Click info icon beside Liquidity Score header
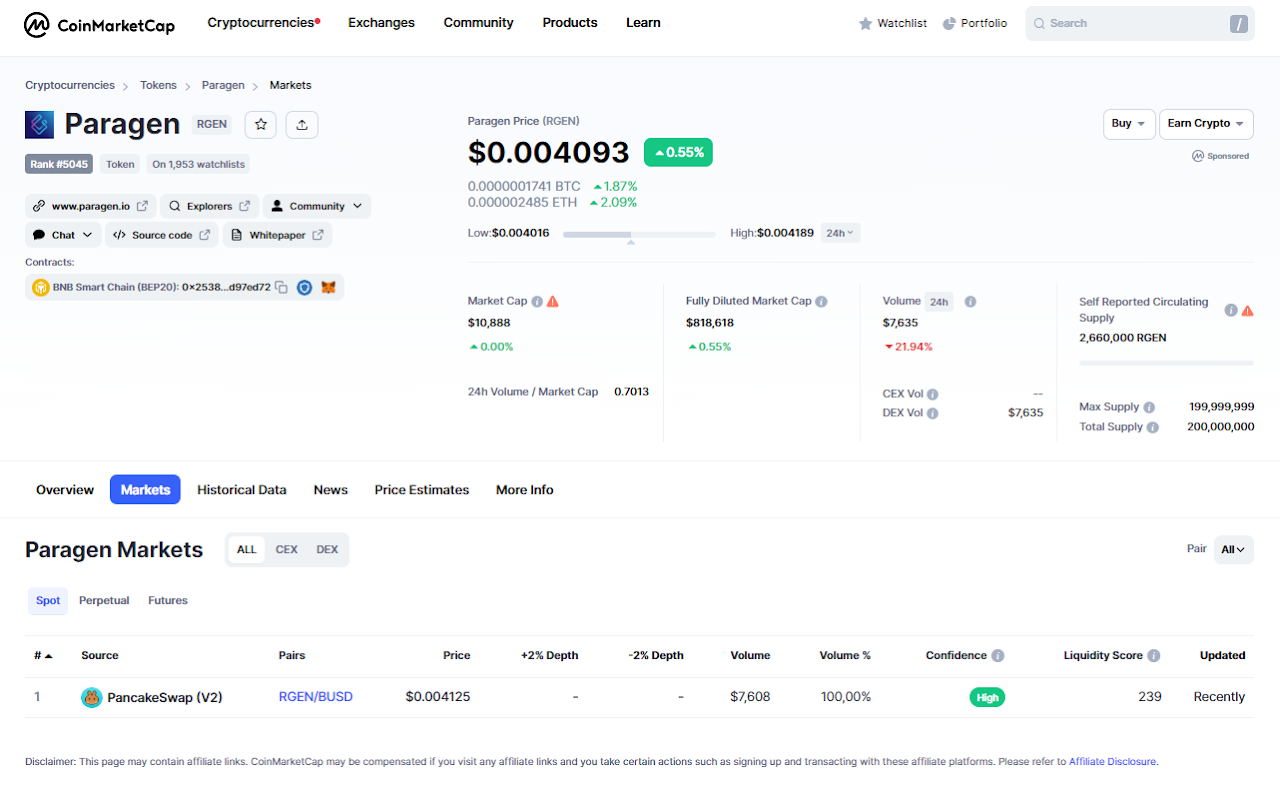Image resolution: width=1280 pixels, height=810 pixels. (1154, 656)
